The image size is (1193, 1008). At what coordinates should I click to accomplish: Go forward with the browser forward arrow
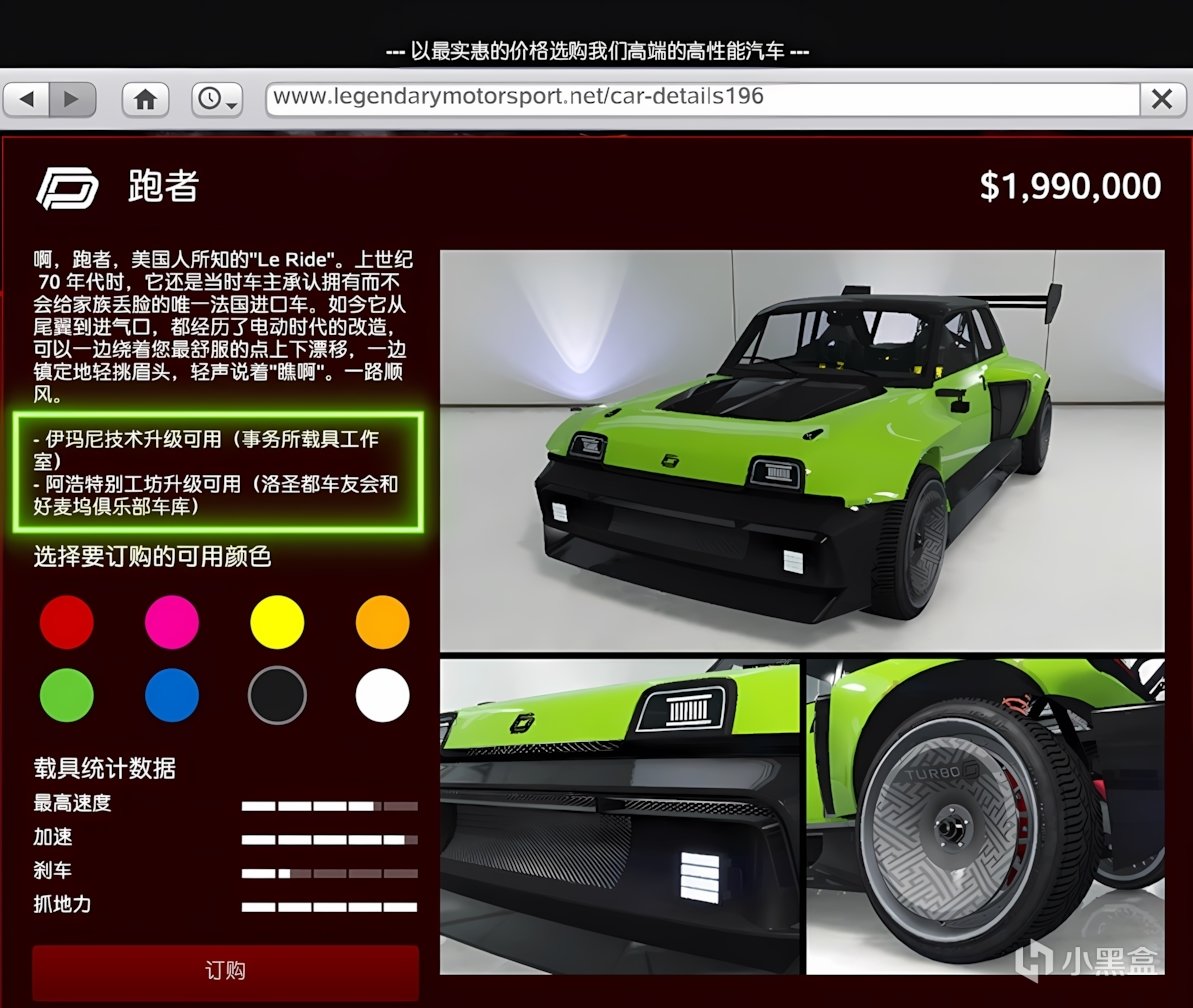(72, 99)
